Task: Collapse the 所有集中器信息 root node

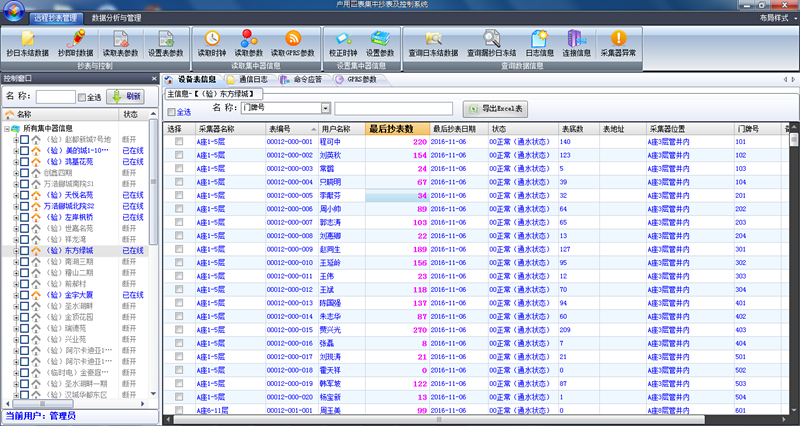Action: (x=7, y=129)
